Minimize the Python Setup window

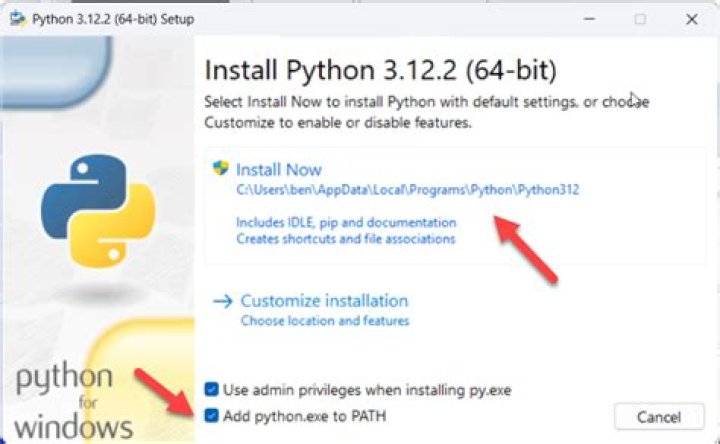point(590,19)
